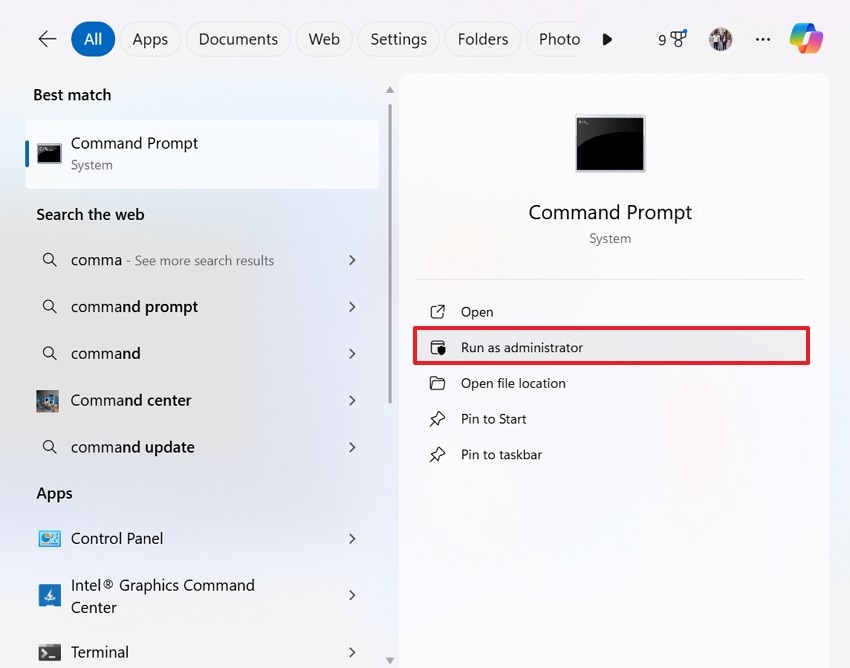
Task: Switch to the Folders filter tab
Action: 482,39
